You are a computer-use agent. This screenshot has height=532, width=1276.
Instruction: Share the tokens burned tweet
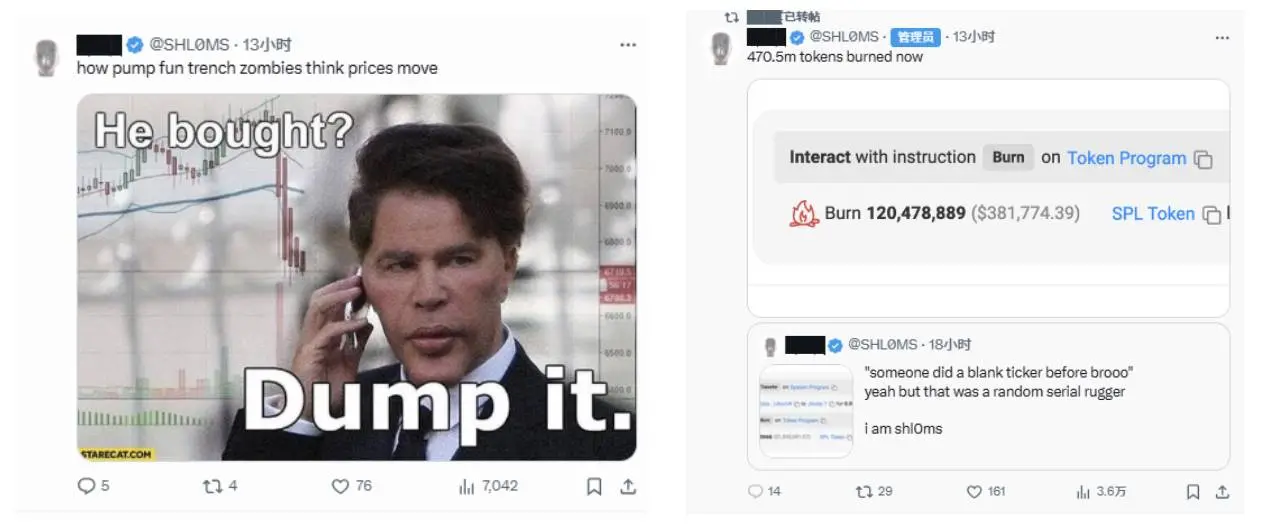(x=1222, y=492)
